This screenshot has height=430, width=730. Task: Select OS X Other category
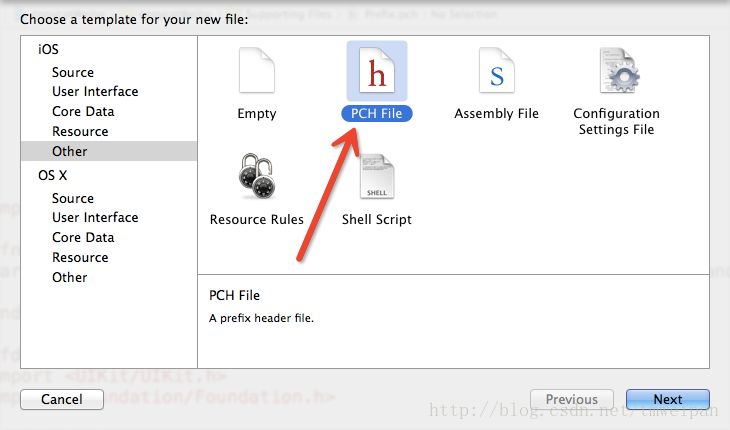[69, 277]
